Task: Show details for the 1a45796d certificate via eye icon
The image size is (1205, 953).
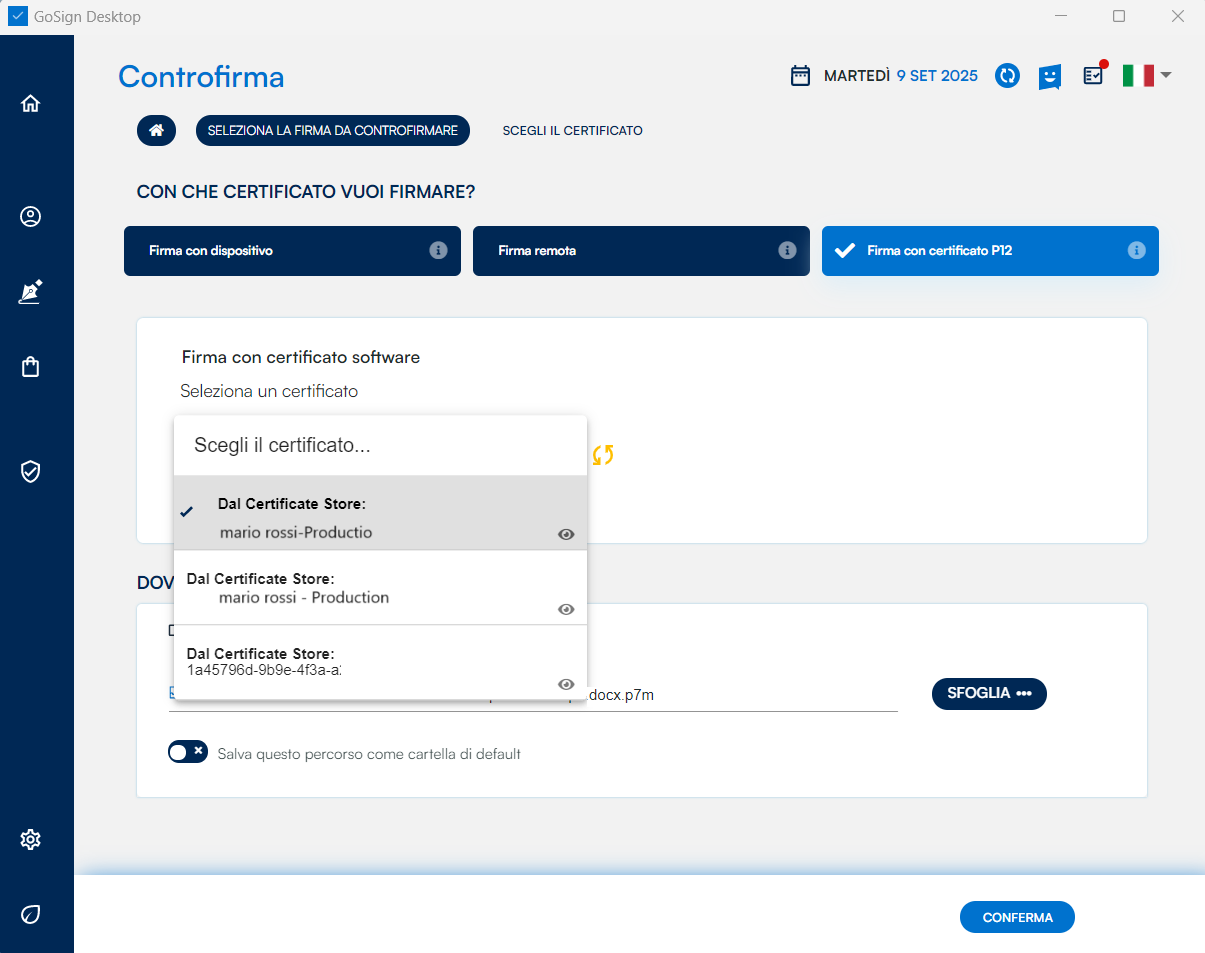Action: click(x=566, y=684)
